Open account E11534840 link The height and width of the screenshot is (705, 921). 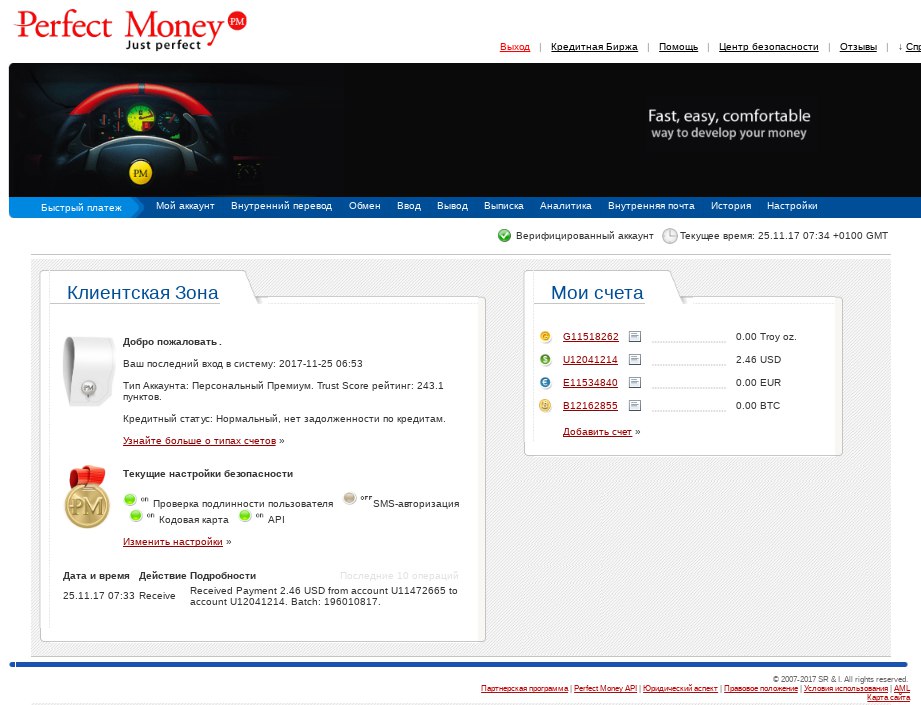pos(590,382)
